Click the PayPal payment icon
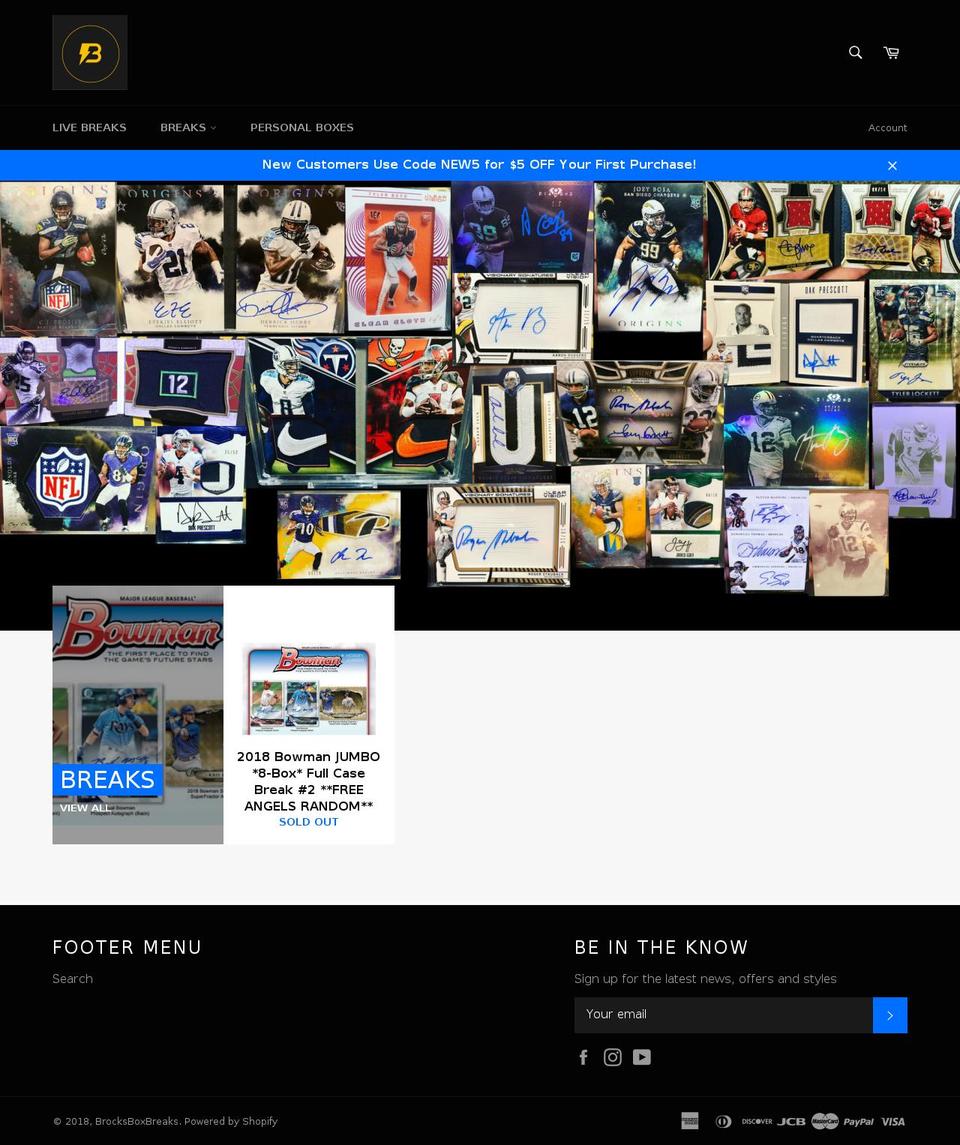The image size is (960, 1145). tap(859, 1122)
